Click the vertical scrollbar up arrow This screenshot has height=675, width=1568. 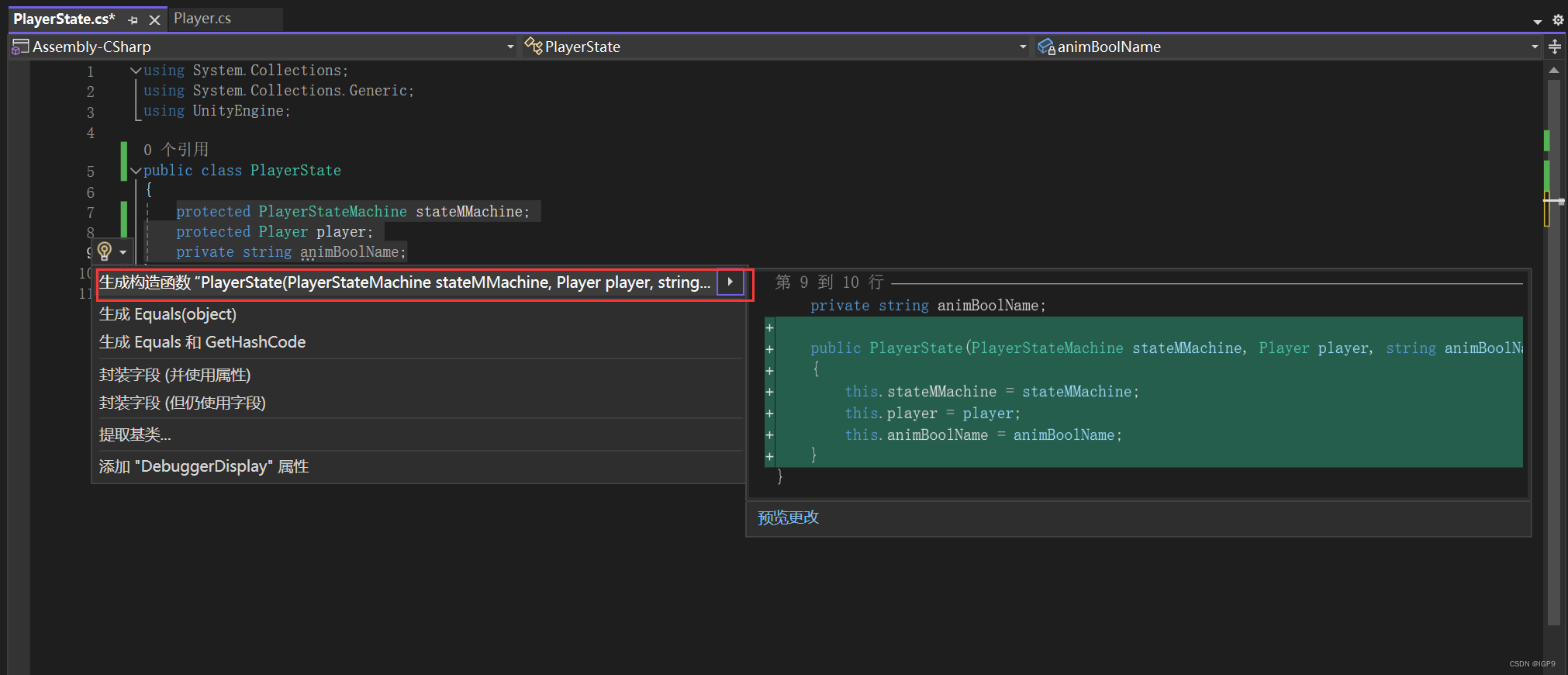tap(1553, 70)
